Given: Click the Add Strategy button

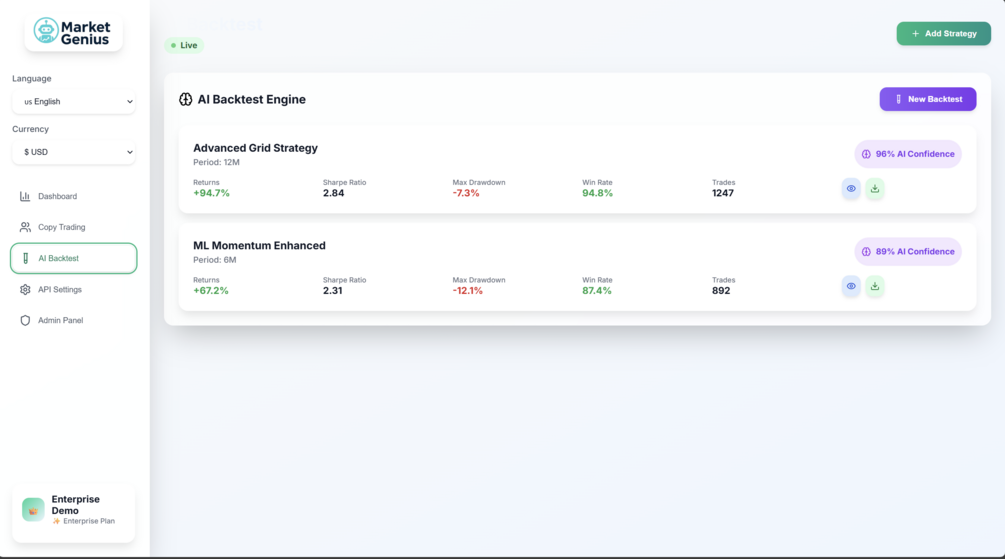Looking at the screenshot, I should (943, 33).
